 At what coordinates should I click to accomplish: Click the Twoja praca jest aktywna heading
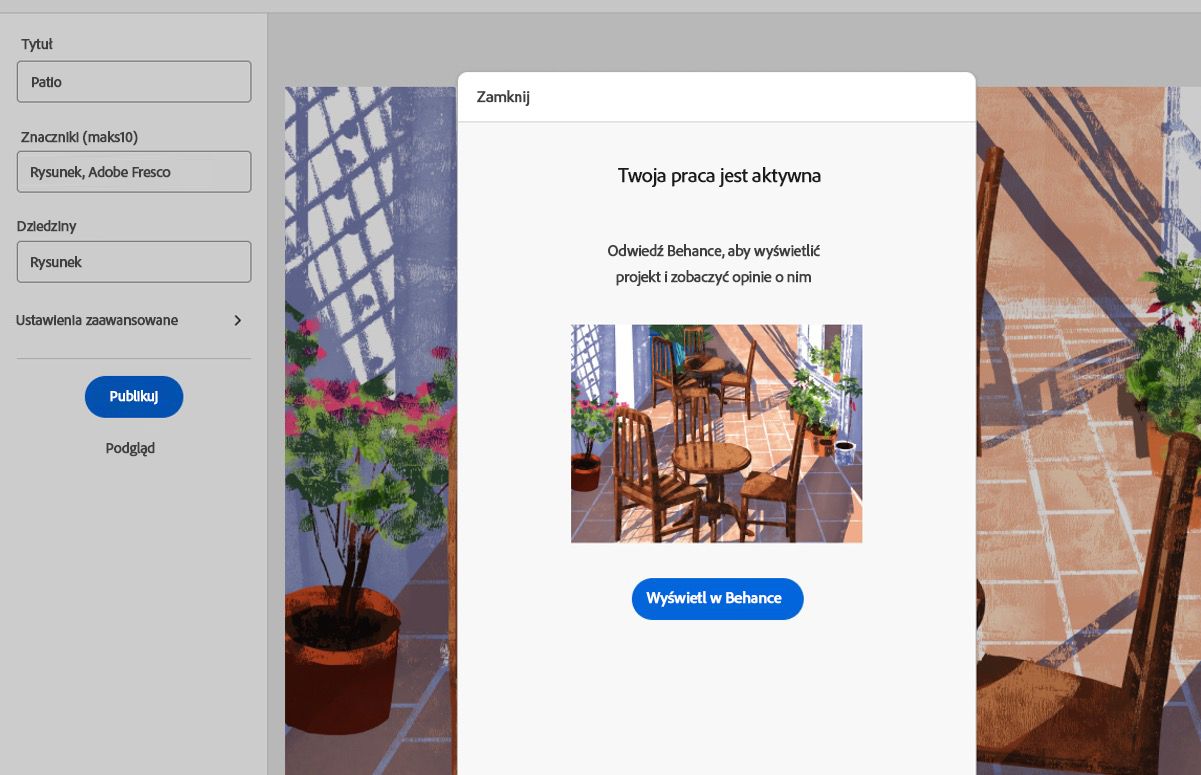point(717,175)
